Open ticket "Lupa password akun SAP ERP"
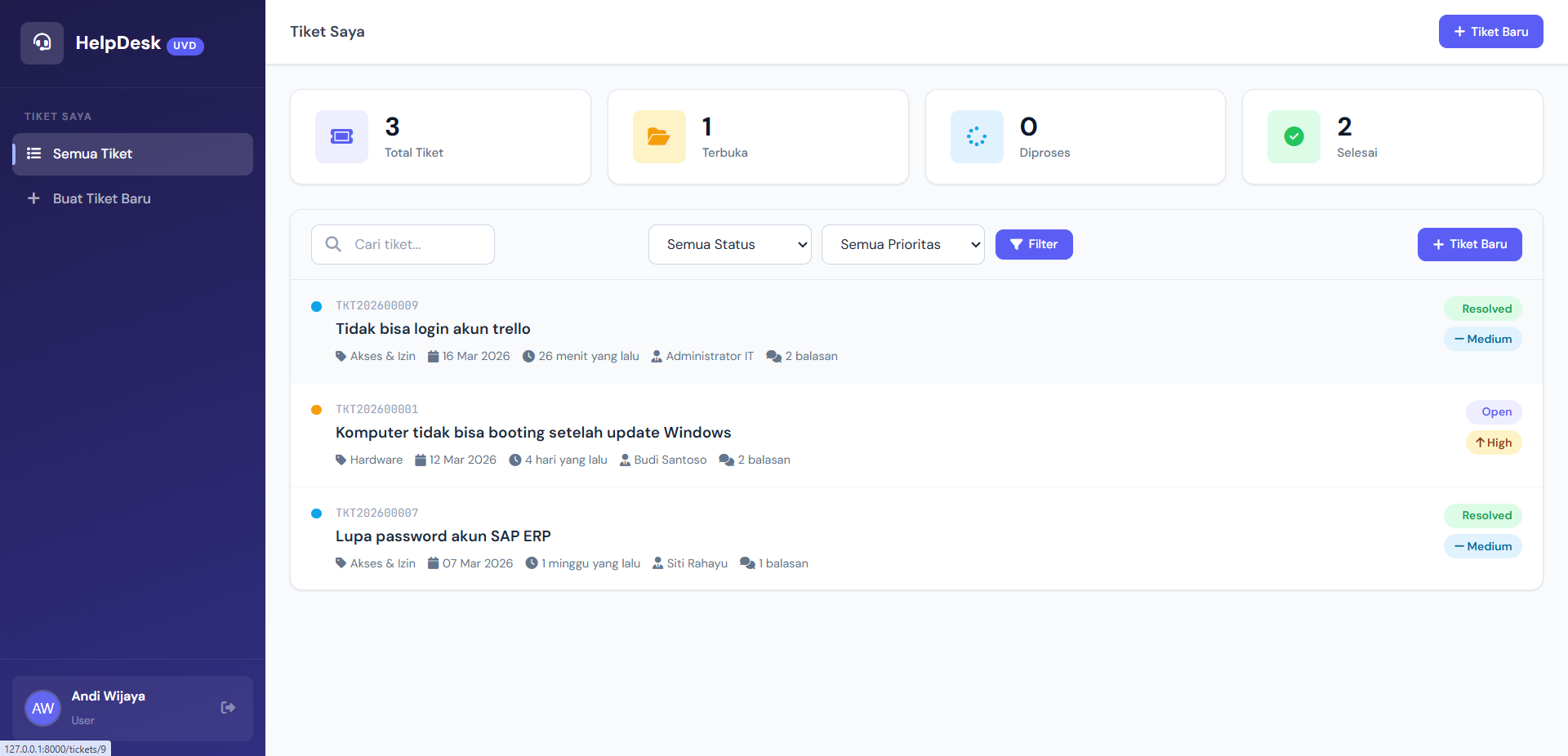1568x756 pixels. tap(443, 536)
